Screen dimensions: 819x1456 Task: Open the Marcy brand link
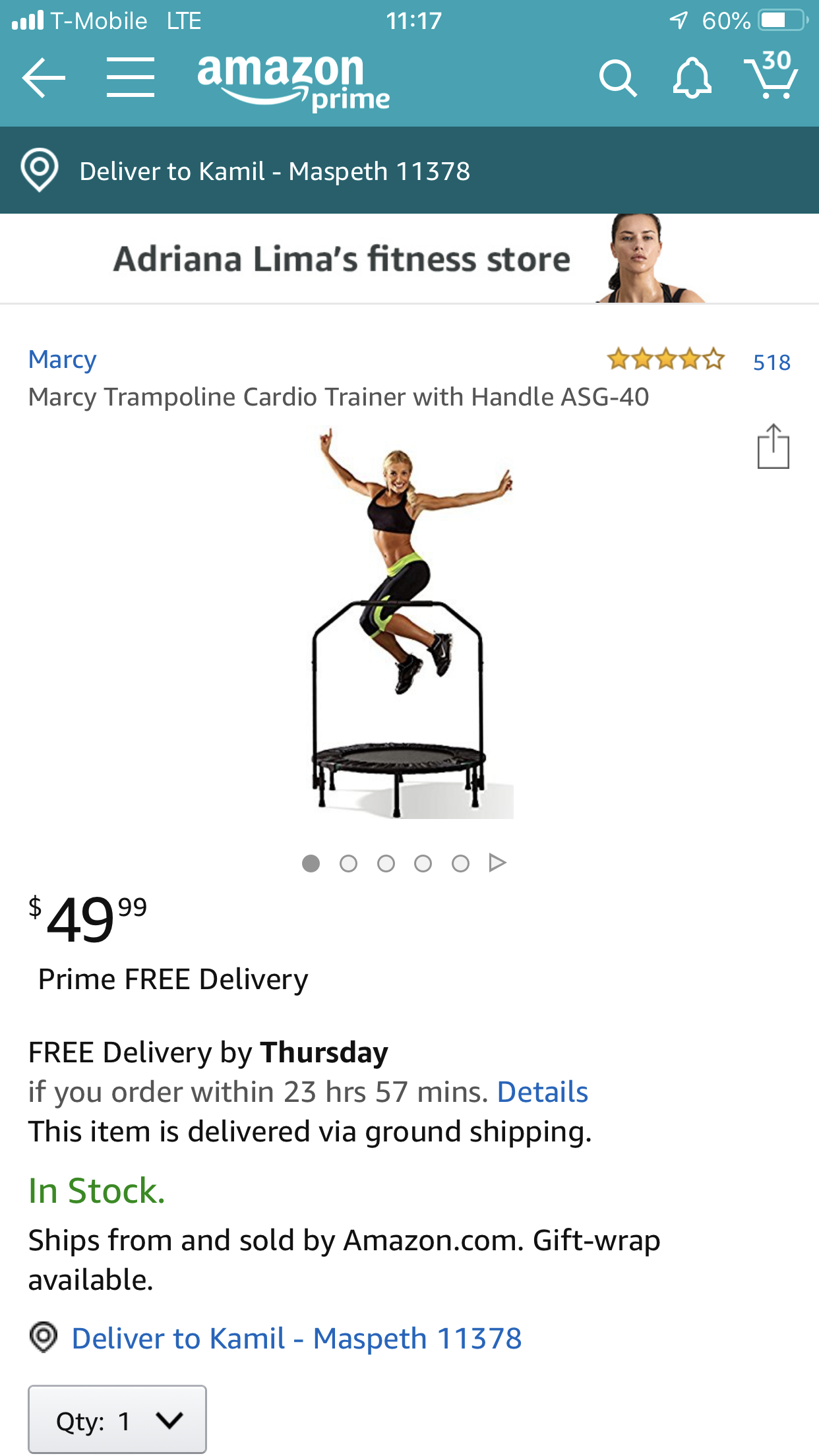(63, 359)
